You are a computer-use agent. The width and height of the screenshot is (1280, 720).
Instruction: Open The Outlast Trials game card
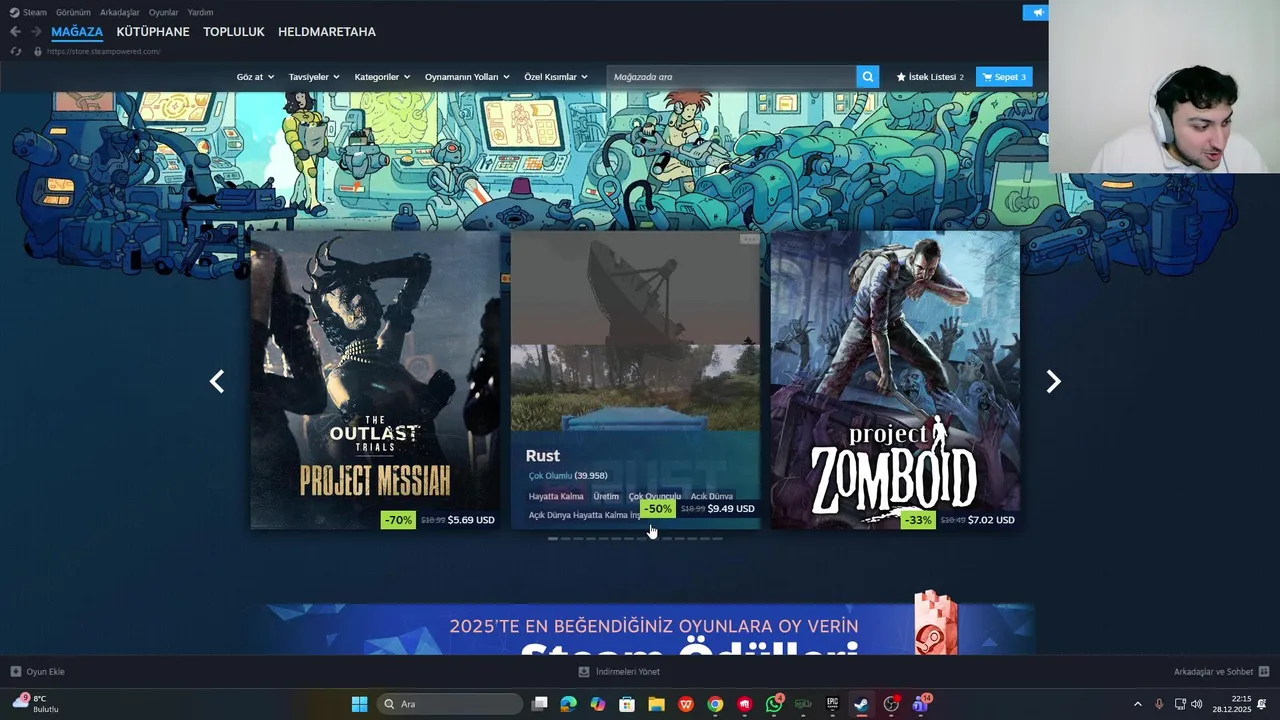click(x=375, y=380)
